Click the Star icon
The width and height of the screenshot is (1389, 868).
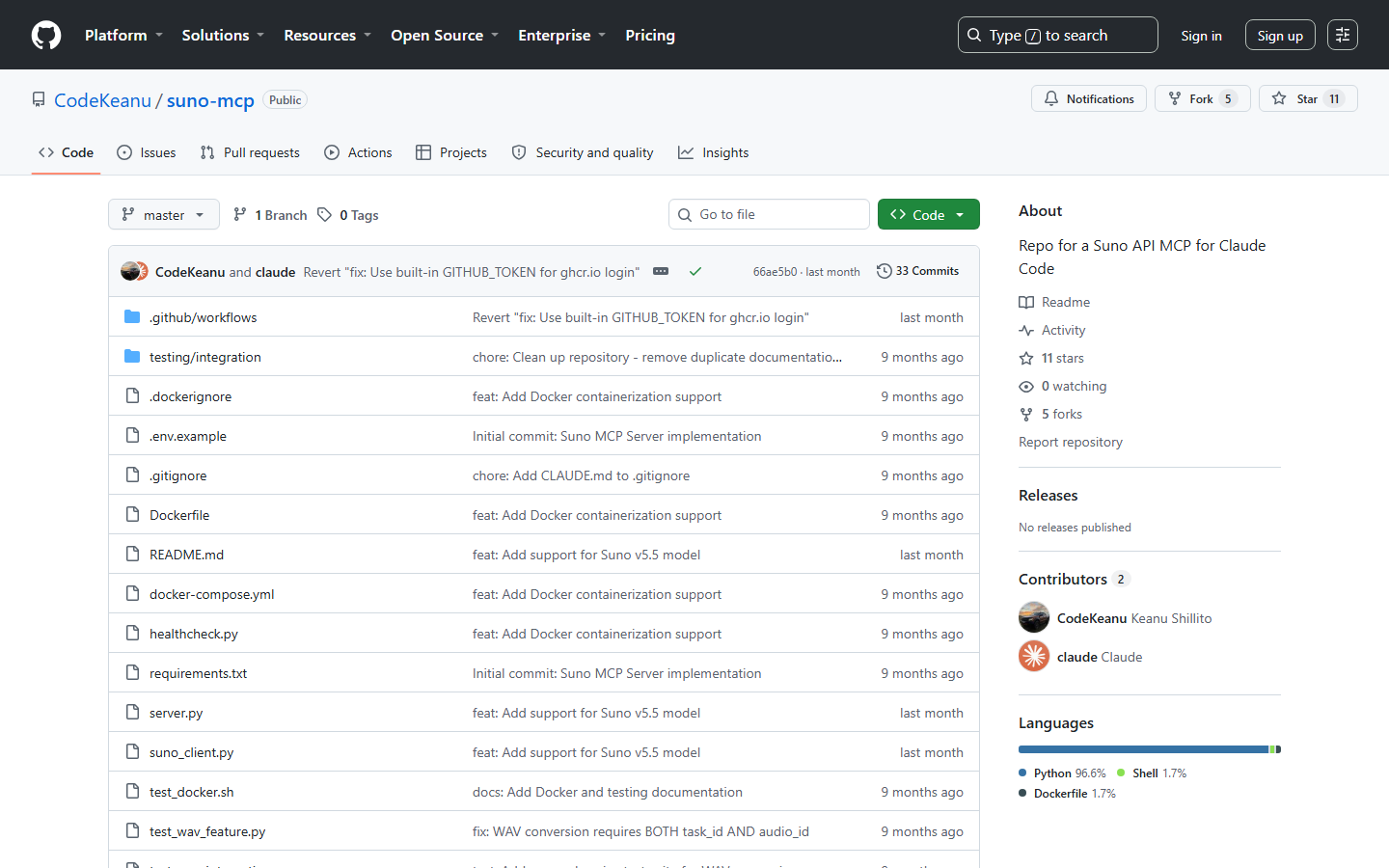(1279, 98)
